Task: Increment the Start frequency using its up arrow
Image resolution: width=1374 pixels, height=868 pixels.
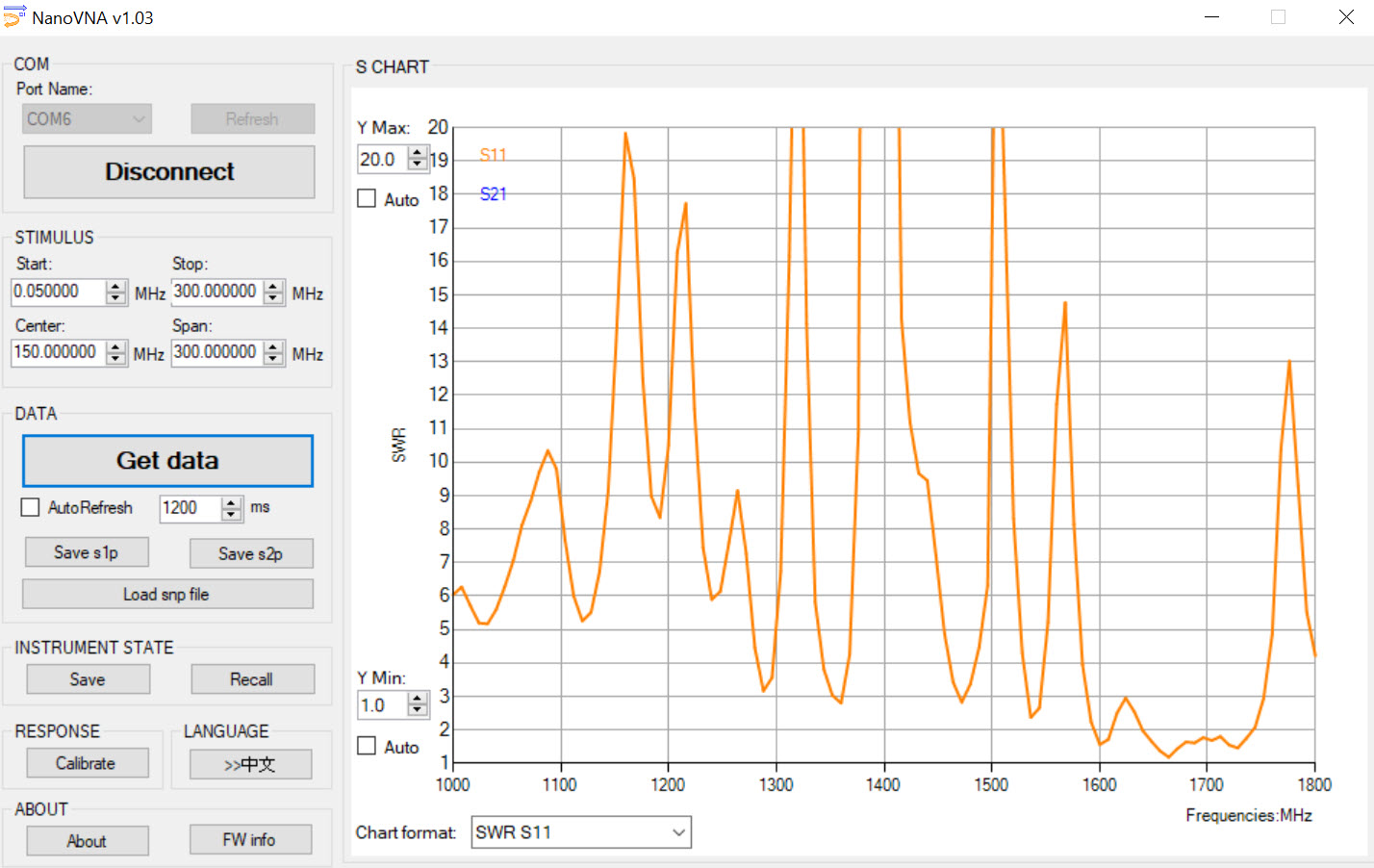Action: [x=117, y=287]
